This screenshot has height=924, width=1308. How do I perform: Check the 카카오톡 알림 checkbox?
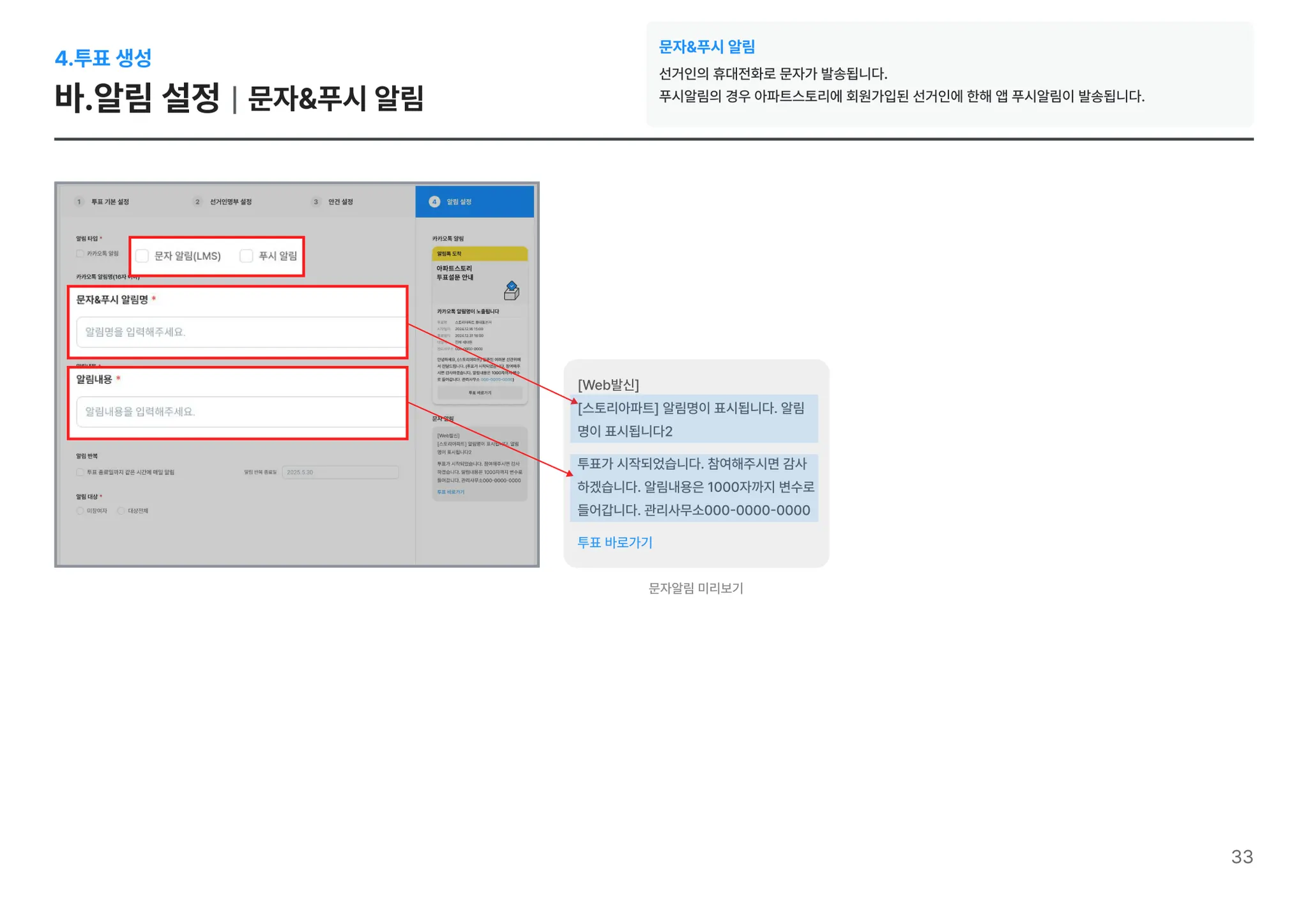[x=80, y=254]
